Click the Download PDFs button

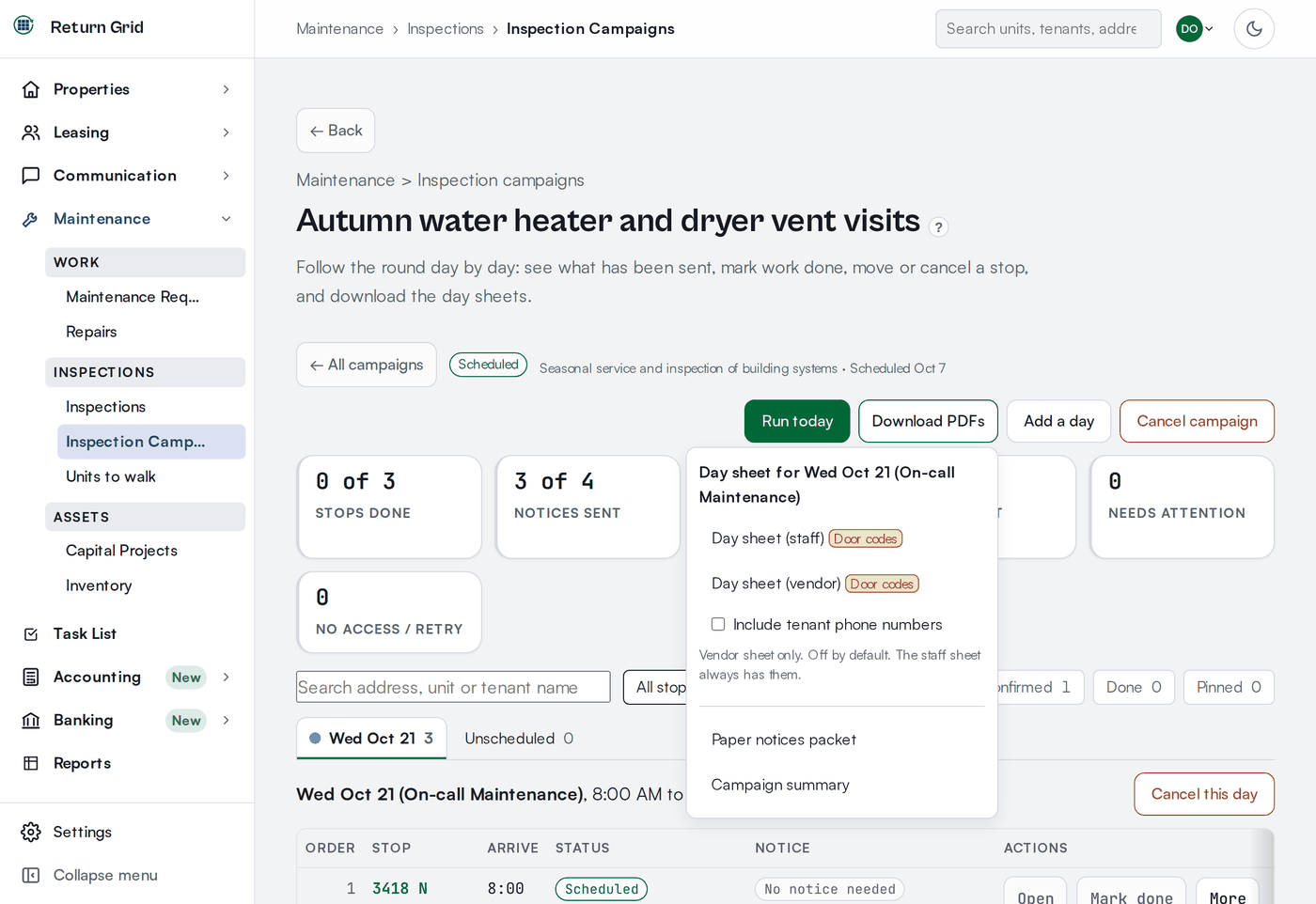928,421
